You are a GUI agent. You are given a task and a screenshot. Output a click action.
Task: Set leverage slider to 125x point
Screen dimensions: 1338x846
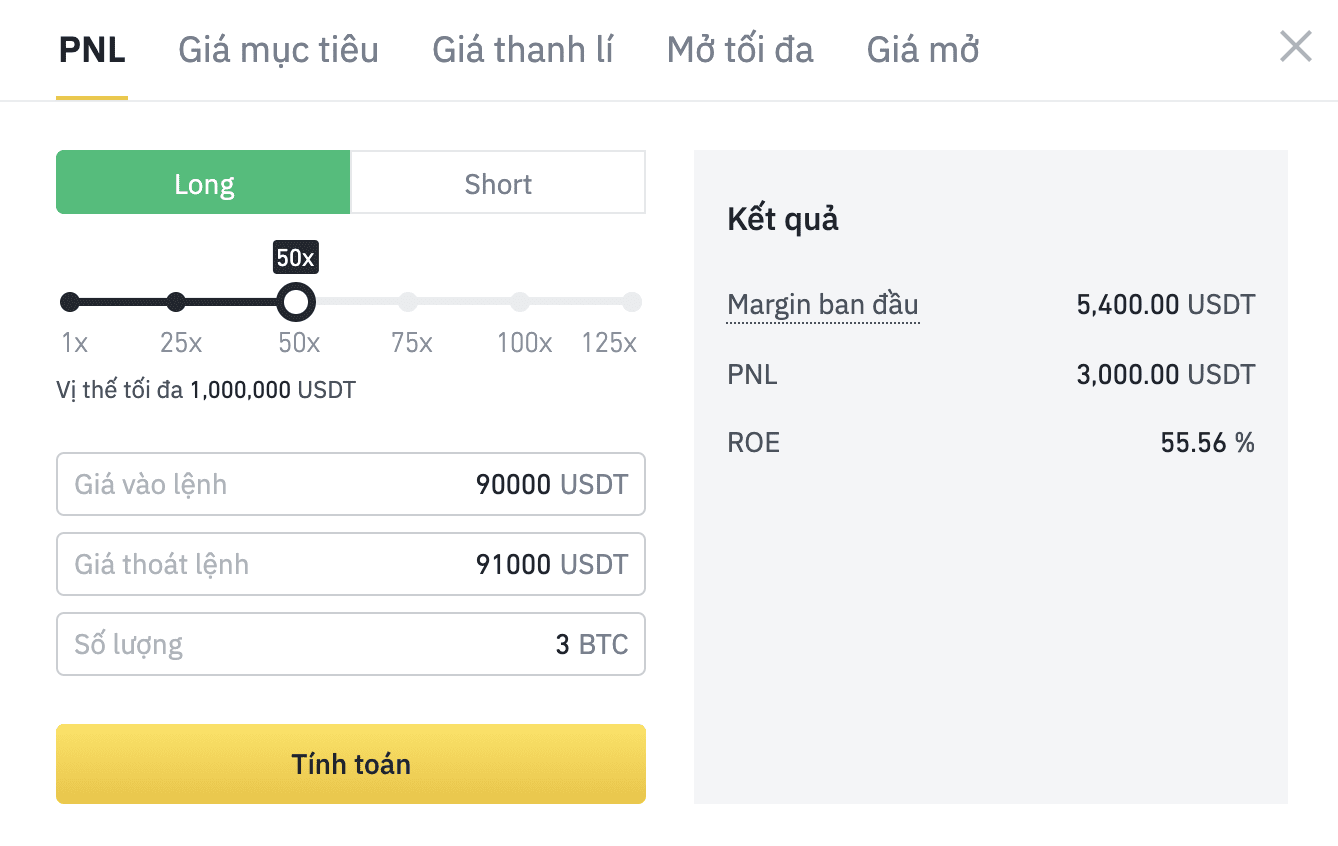(632, 302)
